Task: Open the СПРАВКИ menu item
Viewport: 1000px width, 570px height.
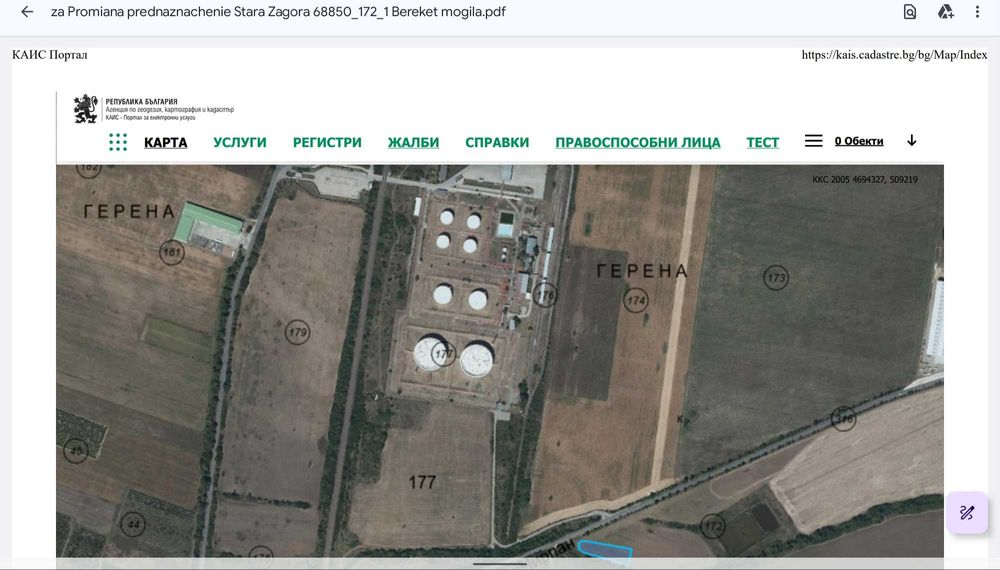Action: pyautogui.click(x=497, y=142)
